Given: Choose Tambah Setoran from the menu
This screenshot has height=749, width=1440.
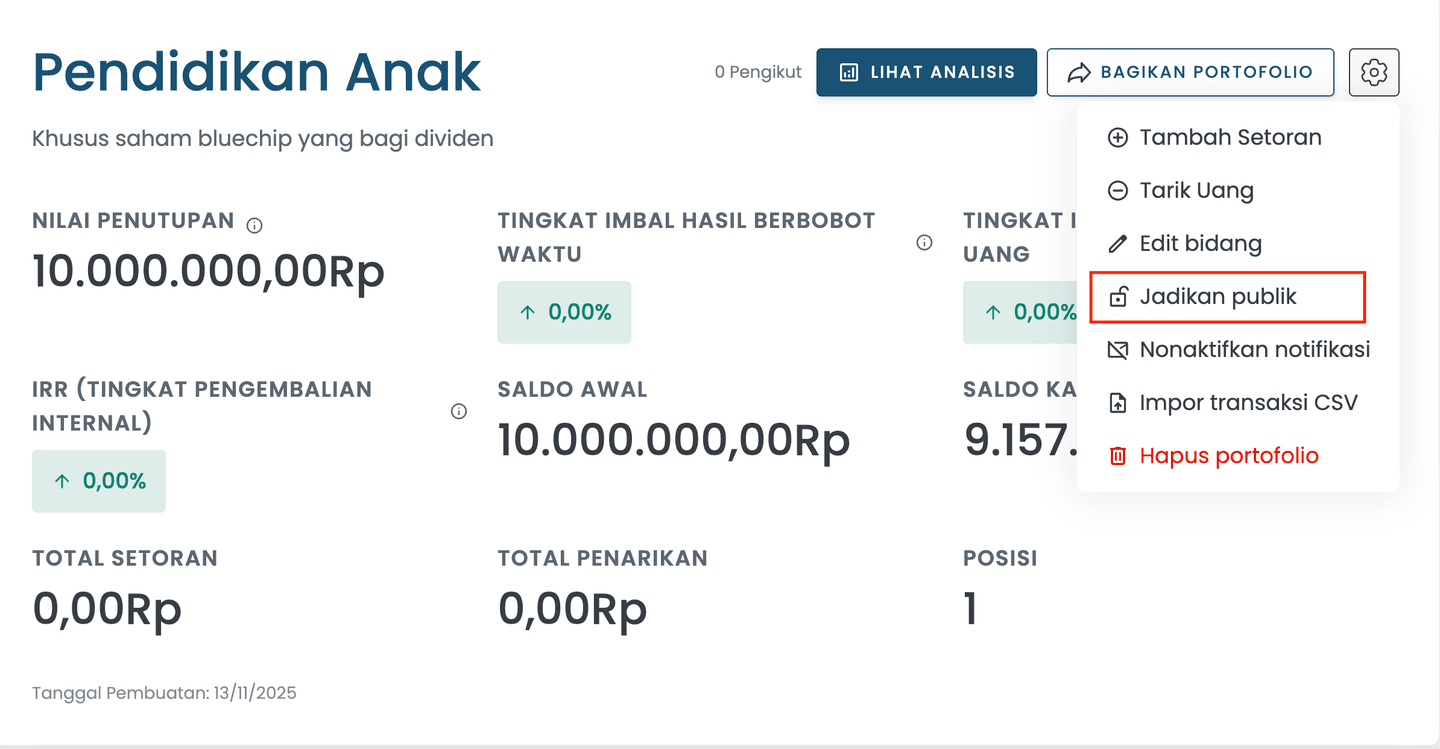Looking at the screenshot, I should (x=1230, y=138).
